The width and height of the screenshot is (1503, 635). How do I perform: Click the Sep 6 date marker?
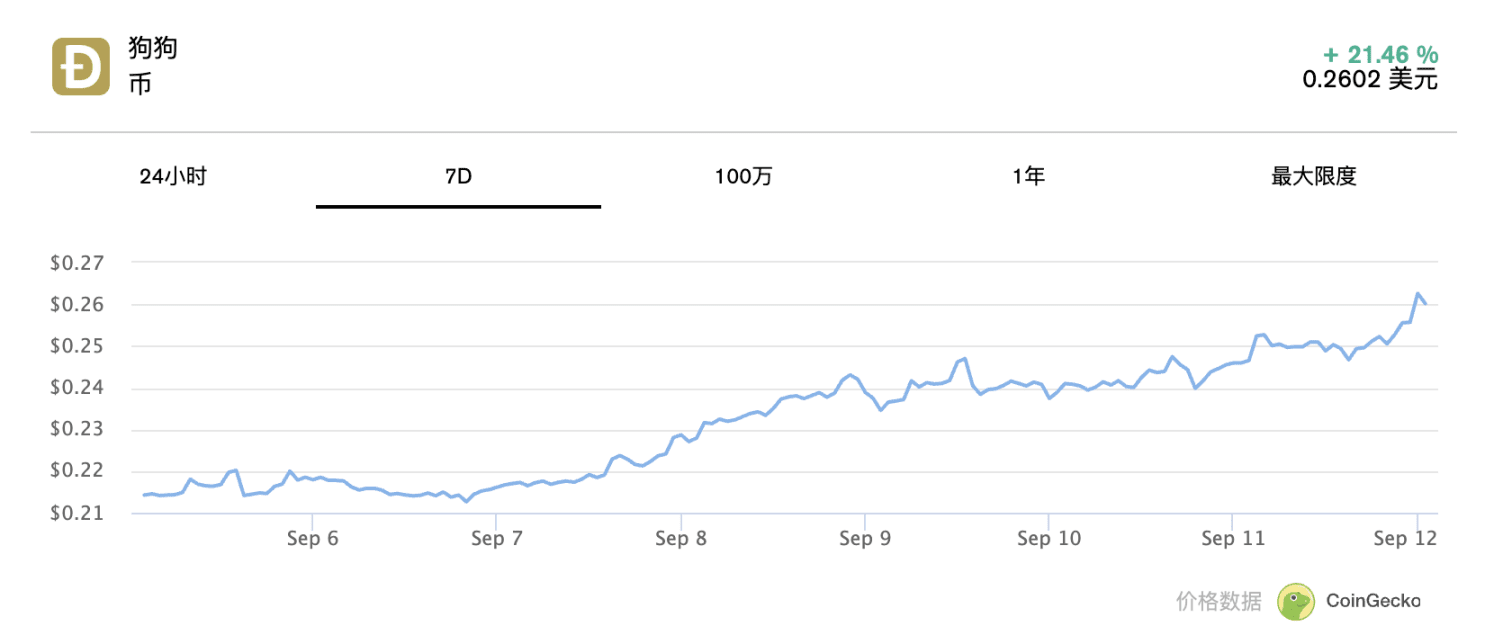click(x=312, y=539)
